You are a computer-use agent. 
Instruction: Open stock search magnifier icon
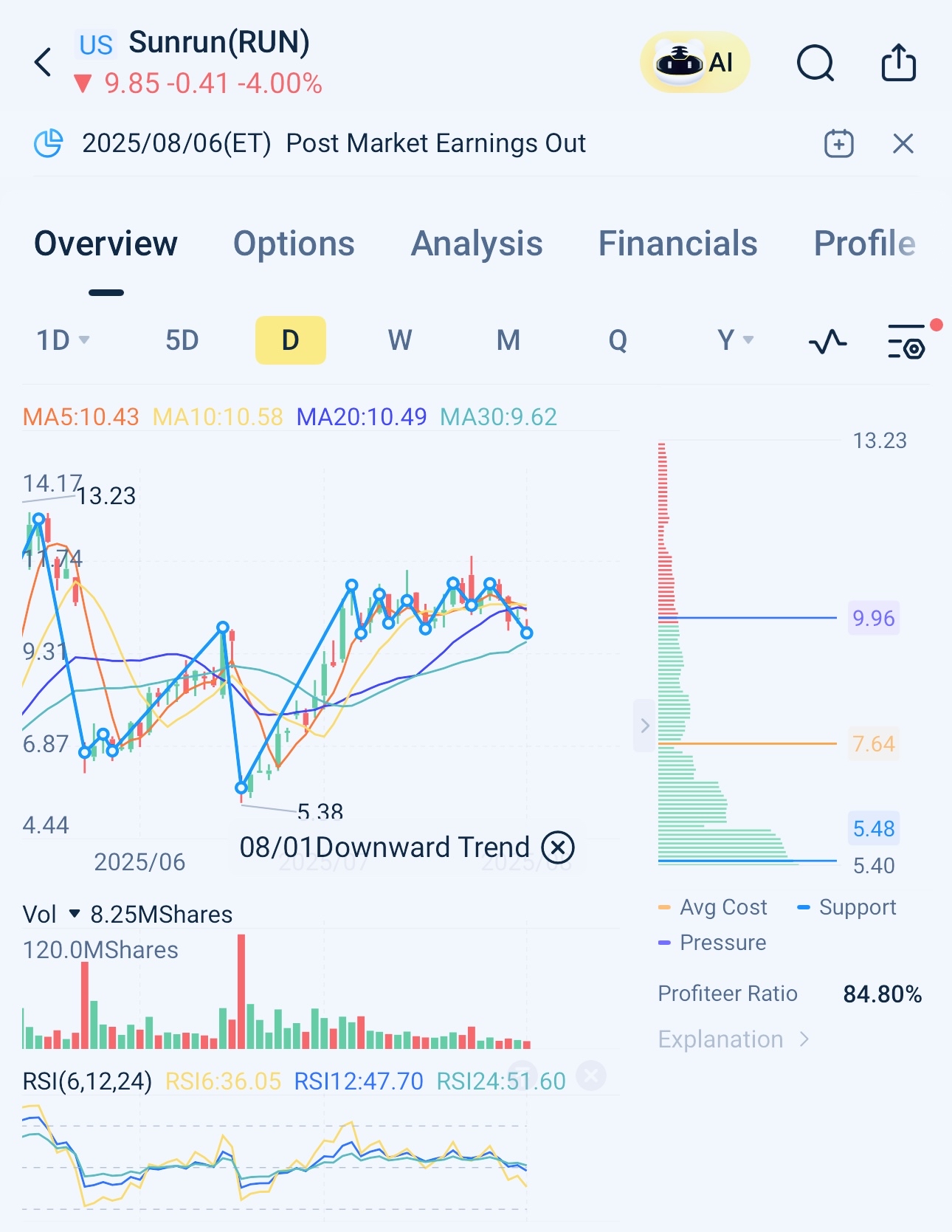click(x=815, y=63)
